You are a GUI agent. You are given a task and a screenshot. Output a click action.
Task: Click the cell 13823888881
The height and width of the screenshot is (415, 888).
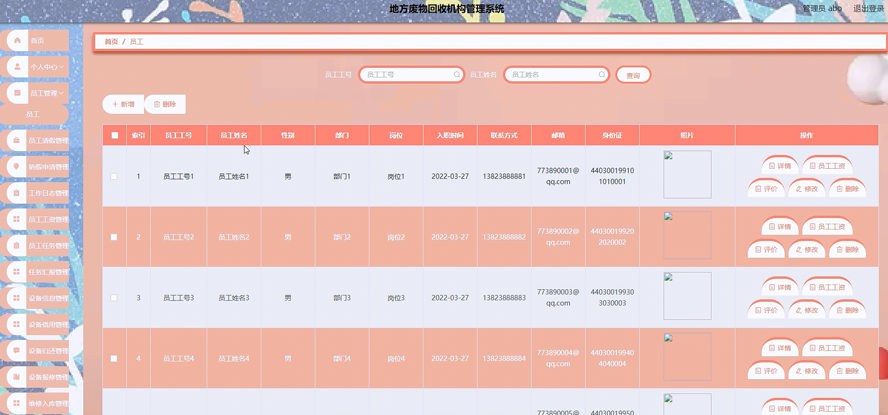click(x=504, y=177)
